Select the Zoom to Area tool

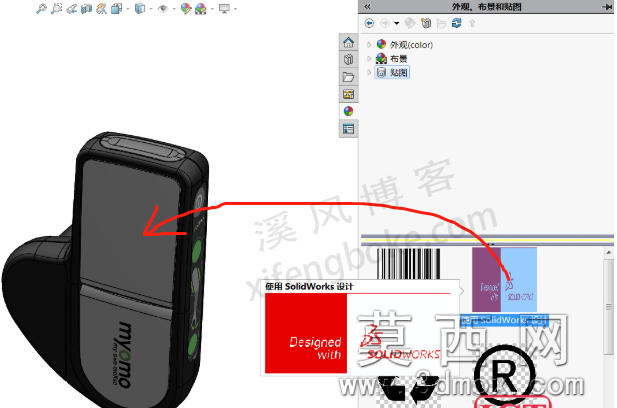(x=56, y=8)
